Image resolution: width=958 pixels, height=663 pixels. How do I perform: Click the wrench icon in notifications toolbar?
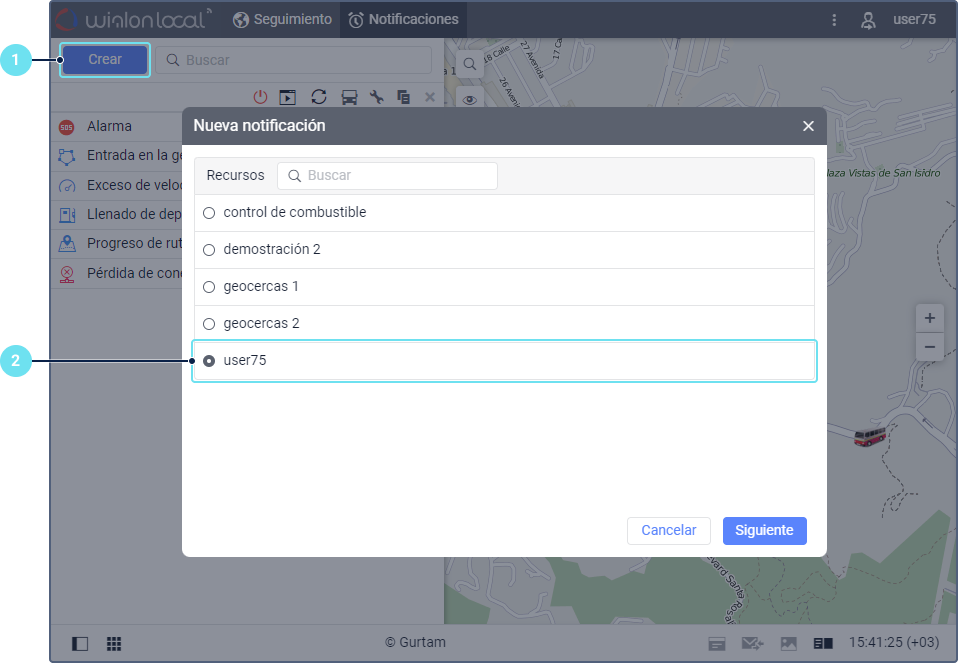pos(377,97)
